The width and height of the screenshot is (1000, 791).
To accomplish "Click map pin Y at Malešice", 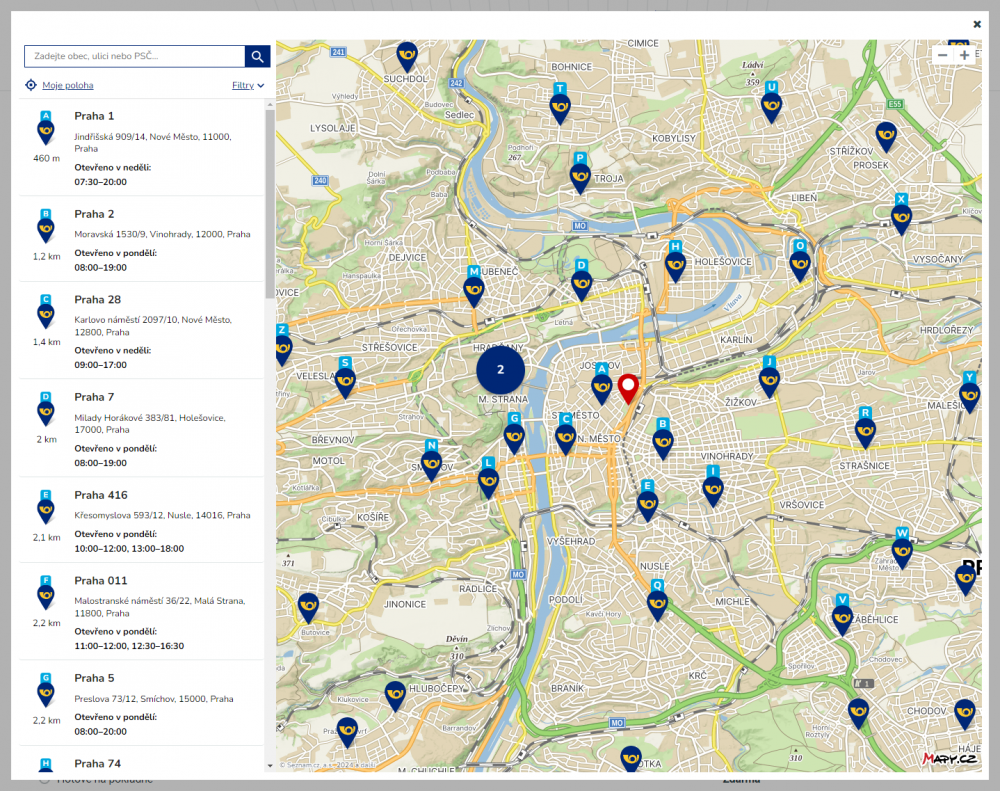I will 969,392.
